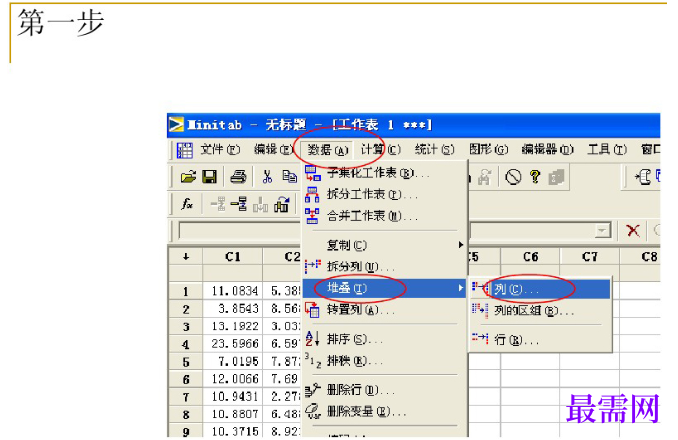Click the fx assign-formula icon
Image resolution: width=678 pixels, height=440 pixels.
pyautogui.click(x=187, y=204)
